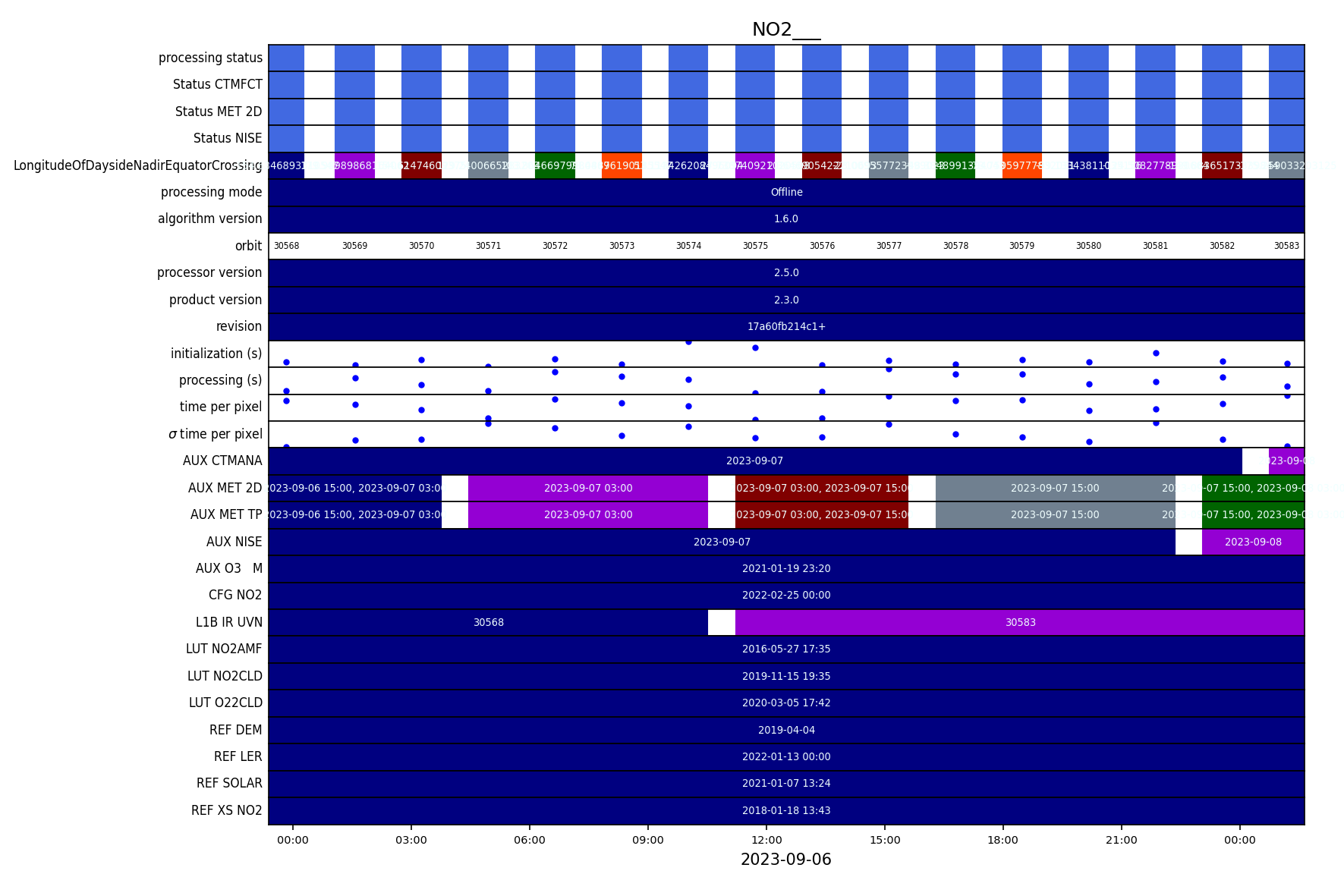Click the 12:00 tick on the time axis
The image size is (1344, 896).
point(766,840)
